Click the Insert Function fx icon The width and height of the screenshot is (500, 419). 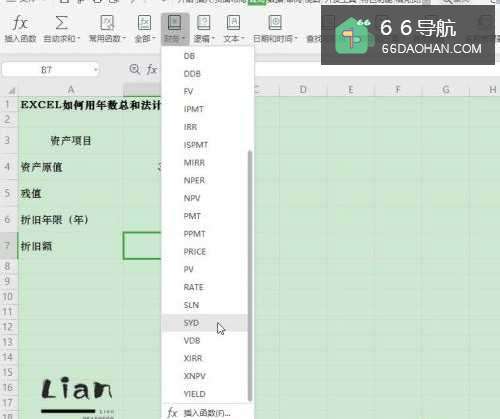click(20, 23)
